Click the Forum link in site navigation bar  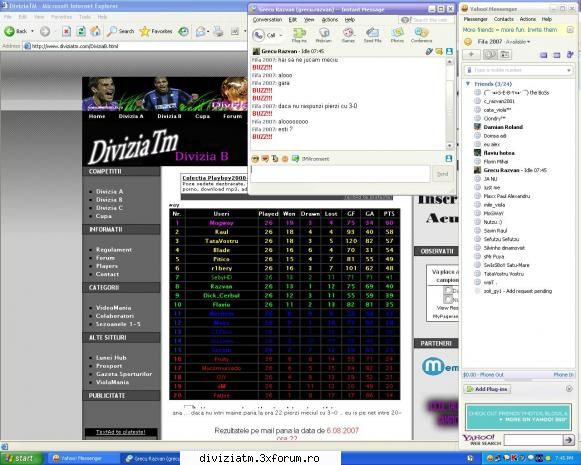point(232,116)
